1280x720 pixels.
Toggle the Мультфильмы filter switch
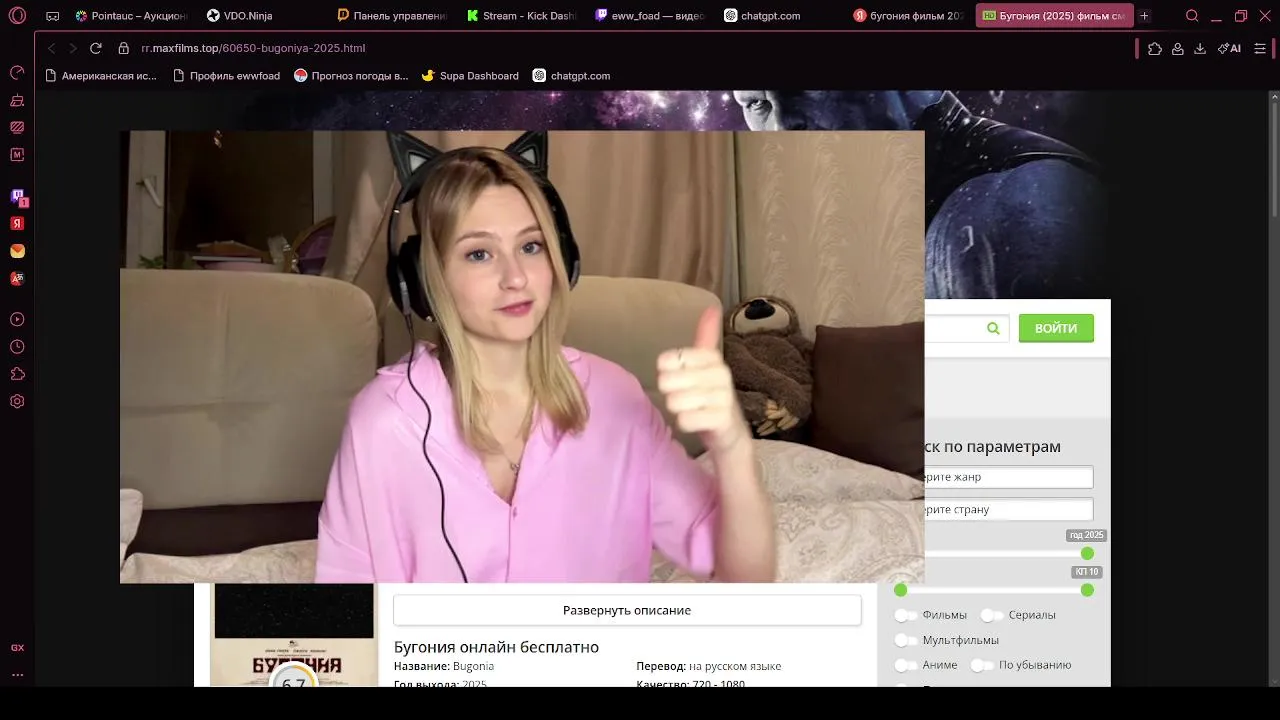pos(906,640)
